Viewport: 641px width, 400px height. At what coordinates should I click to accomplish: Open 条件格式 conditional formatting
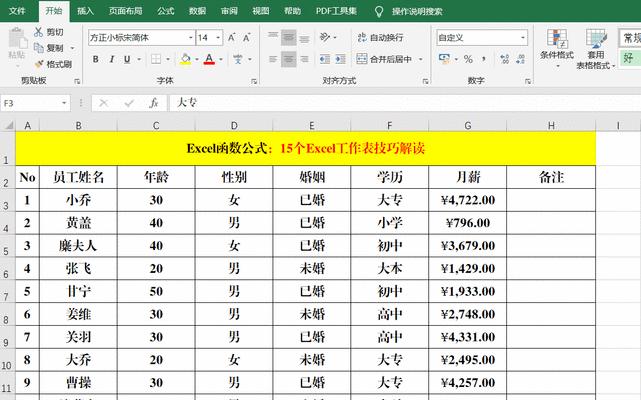tap(557, 48)
